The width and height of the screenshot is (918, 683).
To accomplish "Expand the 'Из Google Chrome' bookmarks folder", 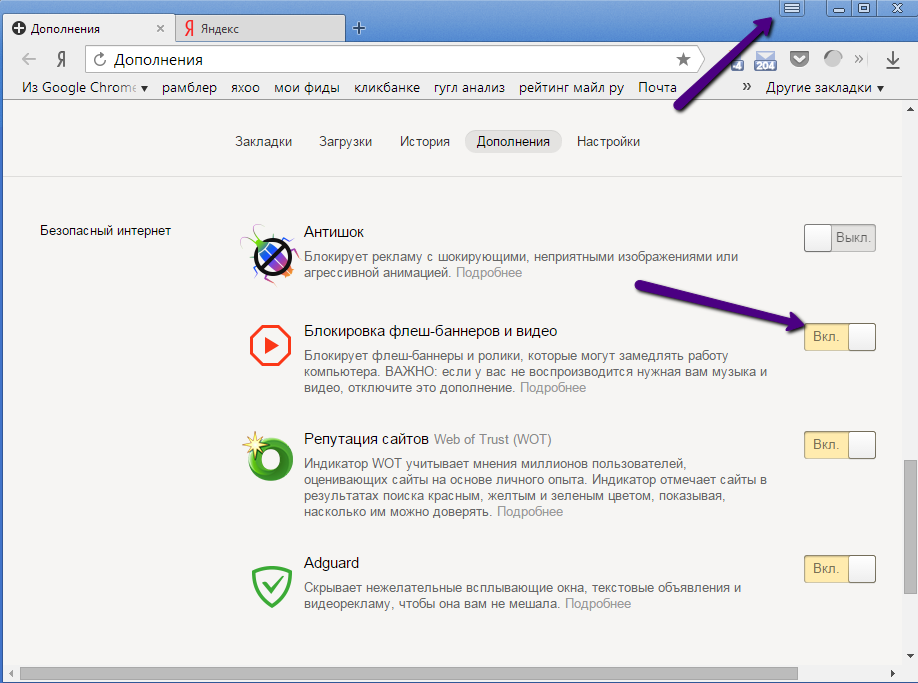I will [85, 88].
